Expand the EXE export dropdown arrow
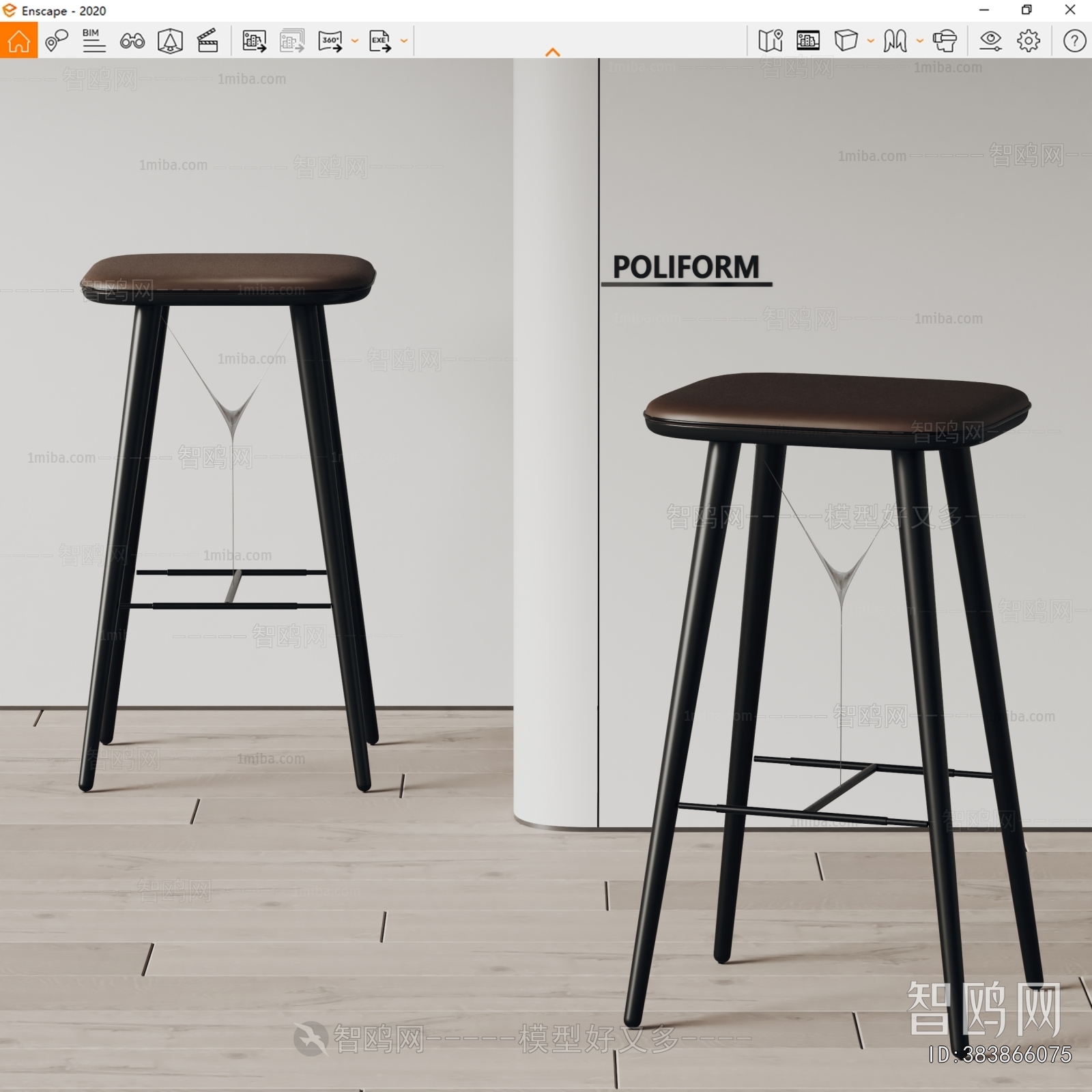1092x1092 pixels. 403,41
